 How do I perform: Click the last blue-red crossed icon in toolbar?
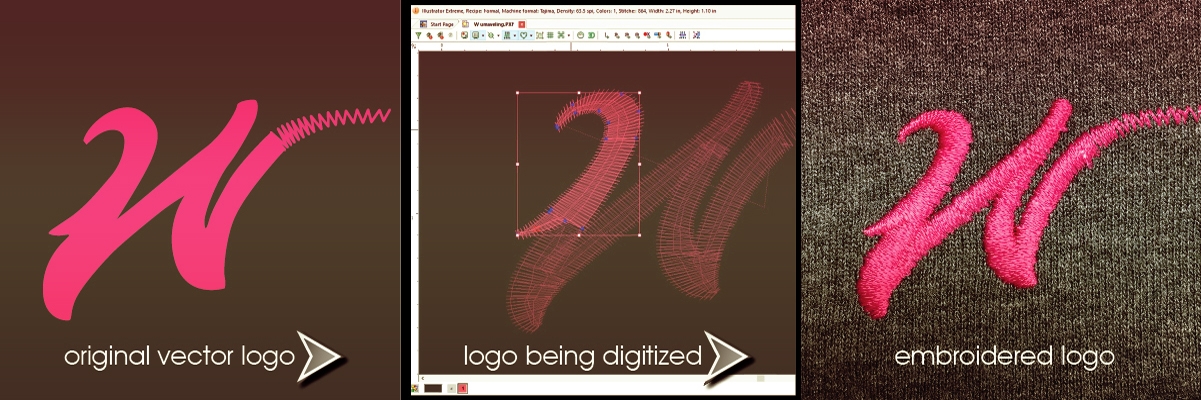(696, 35)
